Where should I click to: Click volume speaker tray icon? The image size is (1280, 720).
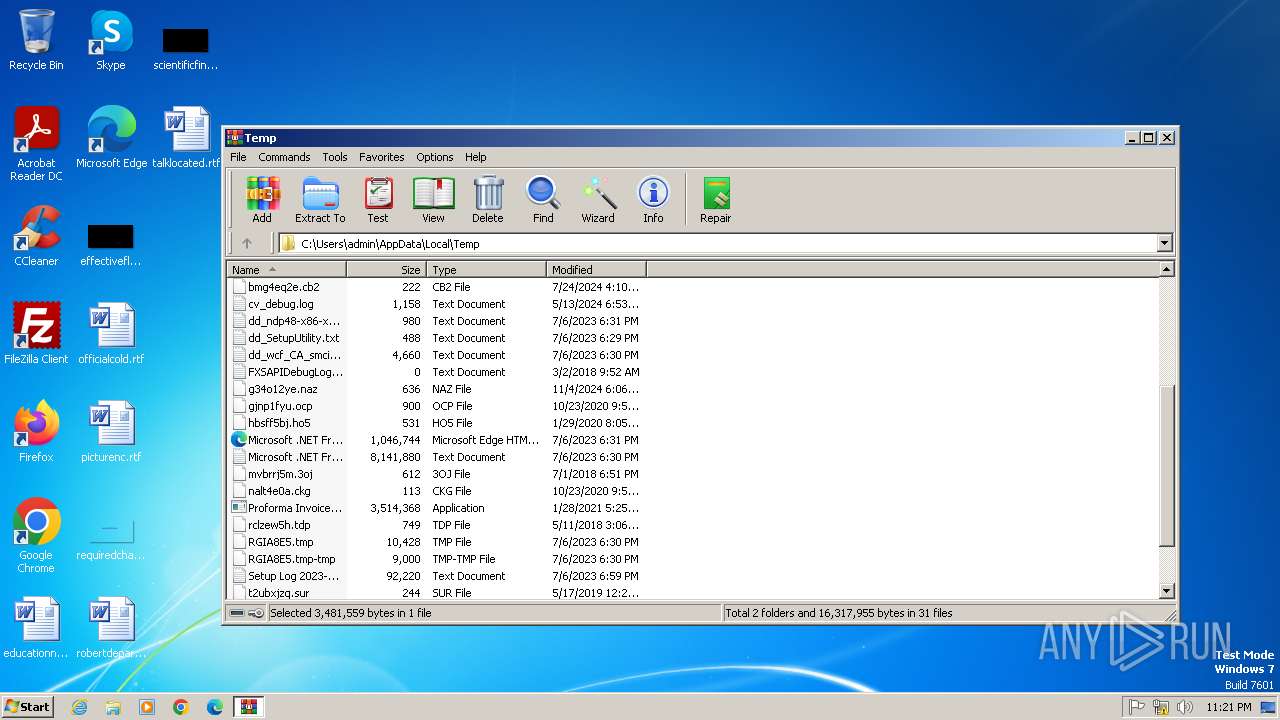(1185, 707)
